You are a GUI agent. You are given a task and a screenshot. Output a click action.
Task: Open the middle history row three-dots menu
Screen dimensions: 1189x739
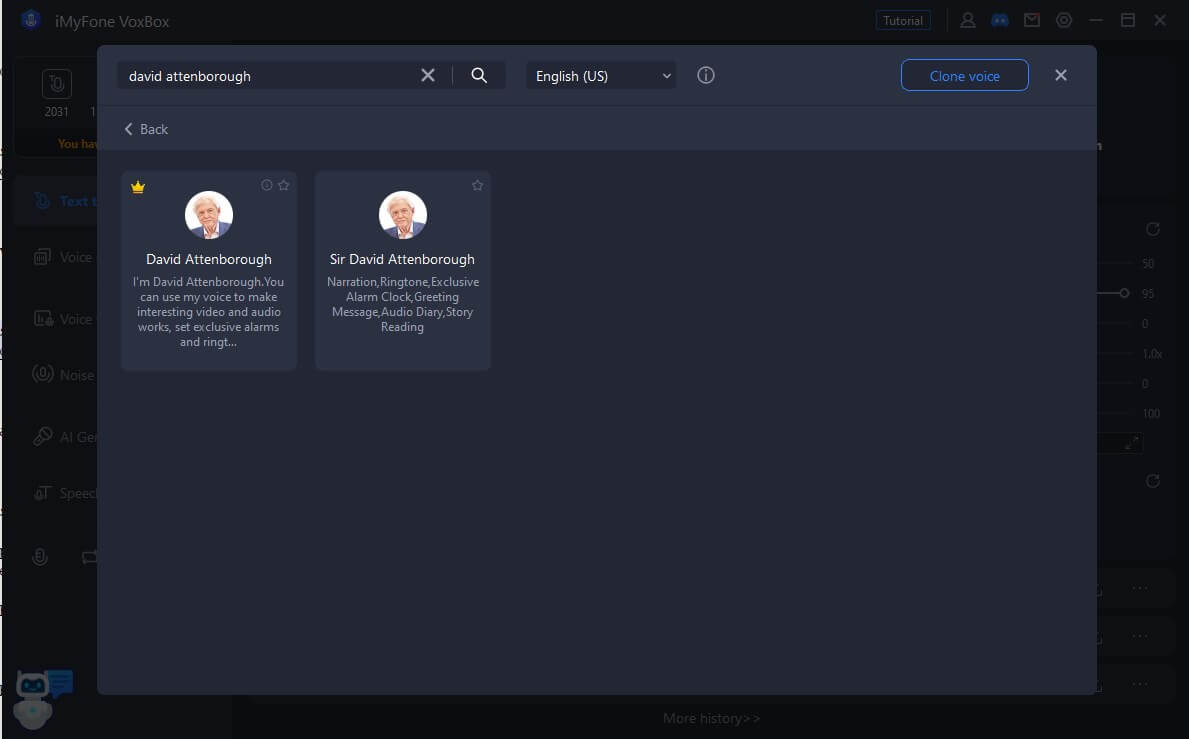coord(1140,636)
